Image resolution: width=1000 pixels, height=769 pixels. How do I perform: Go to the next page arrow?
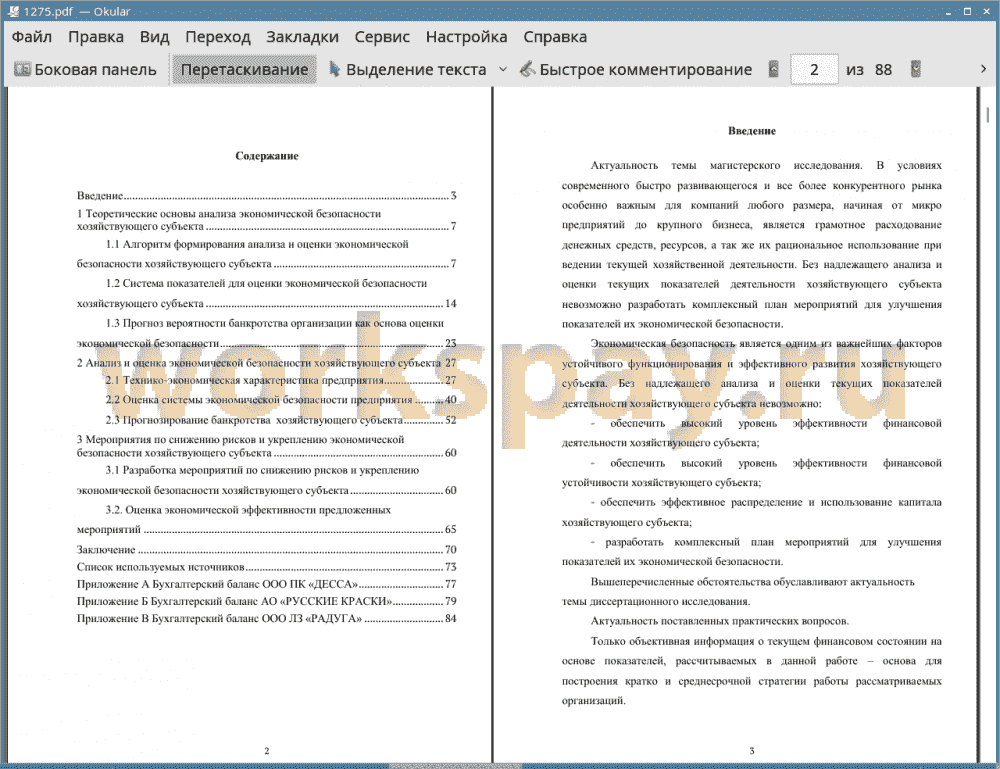916,69
